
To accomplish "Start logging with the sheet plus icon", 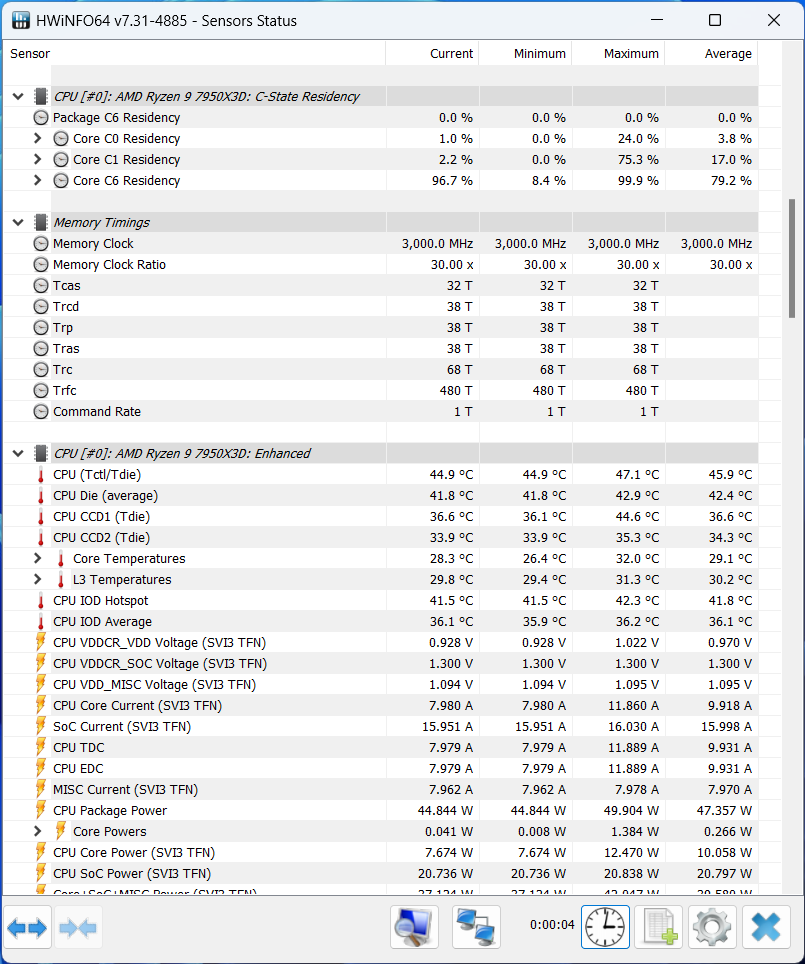I will pos(659,927).
